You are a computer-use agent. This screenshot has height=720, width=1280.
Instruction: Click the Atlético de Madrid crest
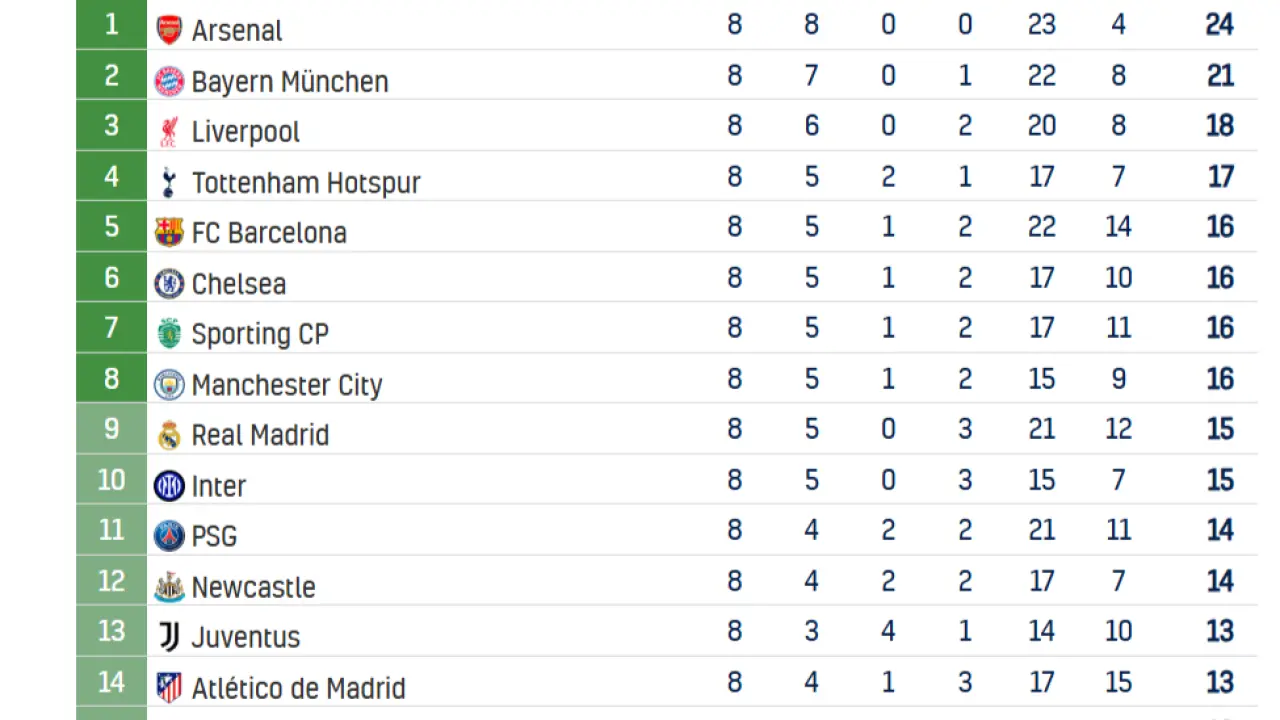169,688
